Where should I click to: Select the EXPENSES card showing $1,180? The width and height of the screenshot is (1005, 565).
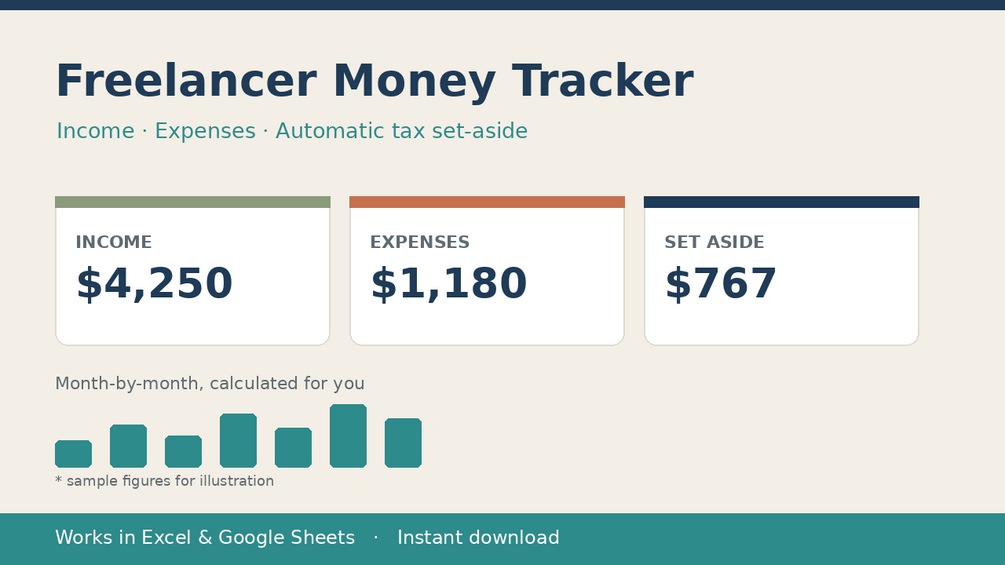(x=487, y=271)
